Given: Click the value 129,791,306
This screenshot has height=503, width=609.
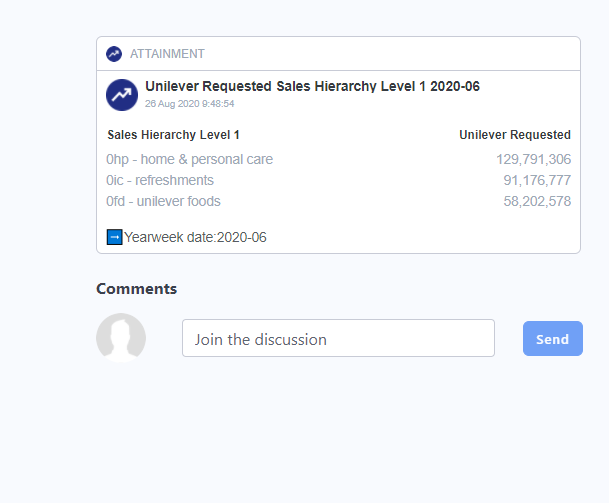Looking at the screenshot, I should (x=534, y=159).
